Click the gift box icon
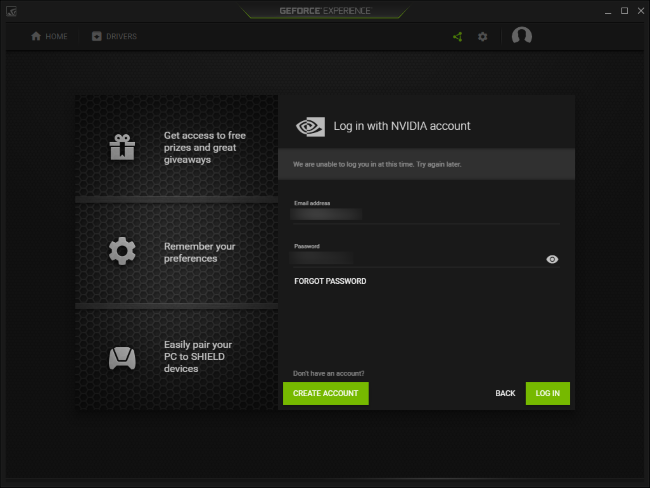Viewport: 650px width, 488px height. click(x=122, y=147)
